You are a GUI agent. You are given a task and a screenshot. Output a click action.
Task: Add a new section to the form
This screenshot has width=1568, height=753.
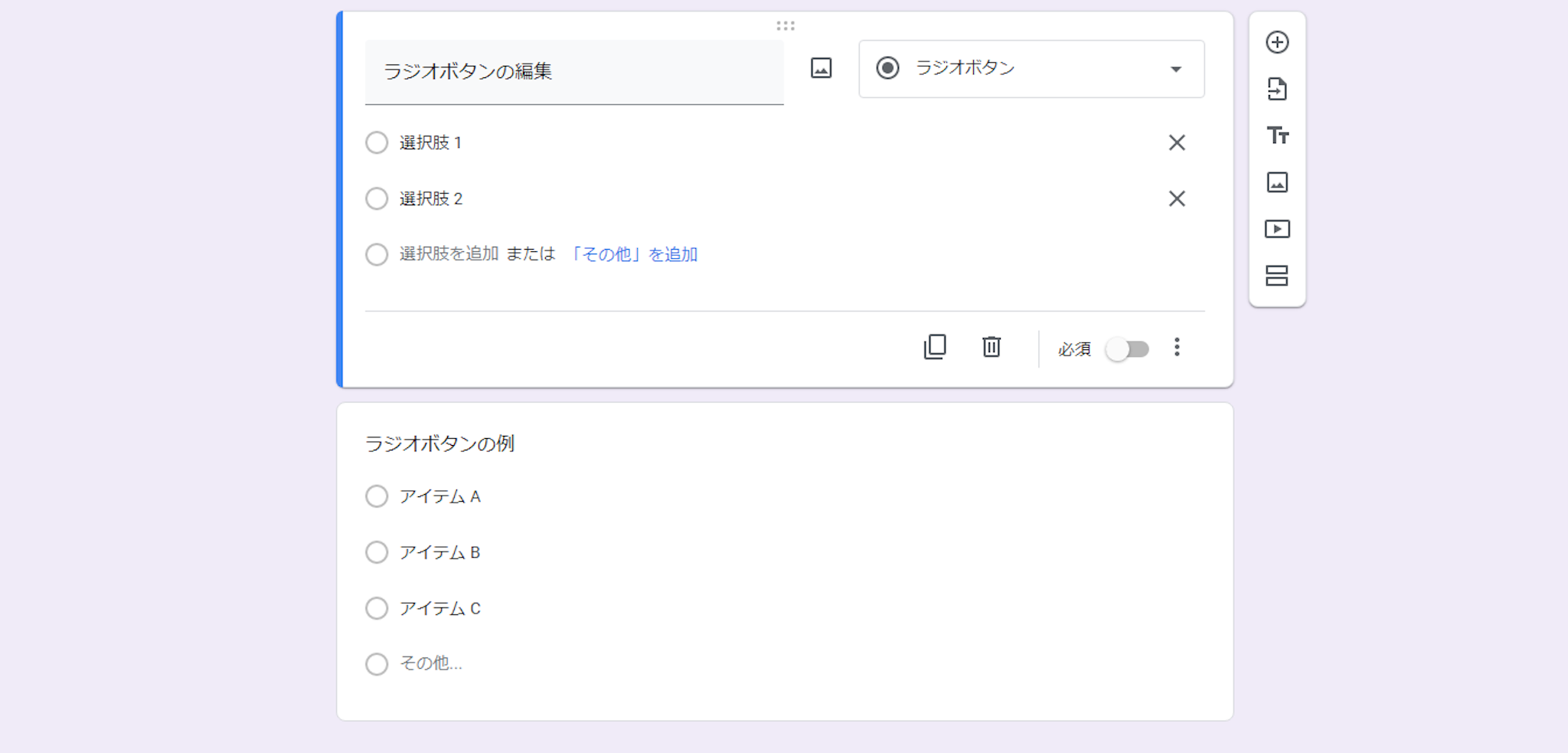tap(1277, 276)
